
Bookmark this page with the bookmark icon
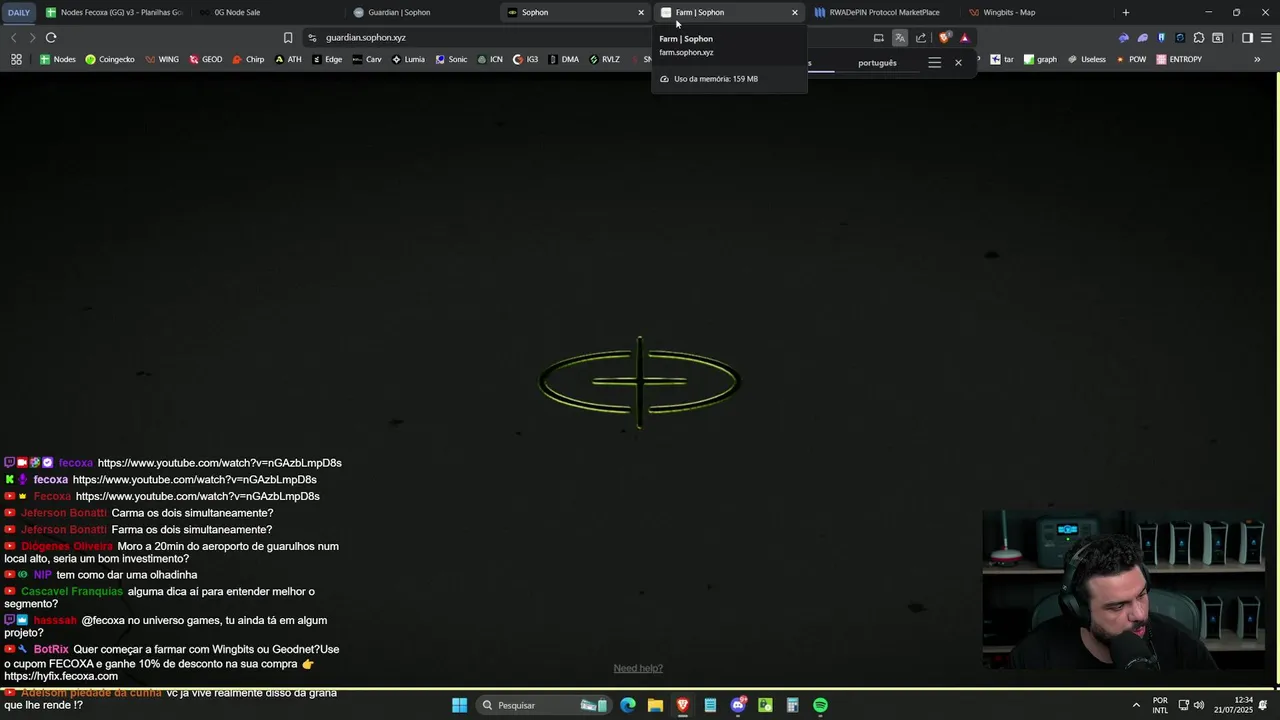tap(288, 38)
